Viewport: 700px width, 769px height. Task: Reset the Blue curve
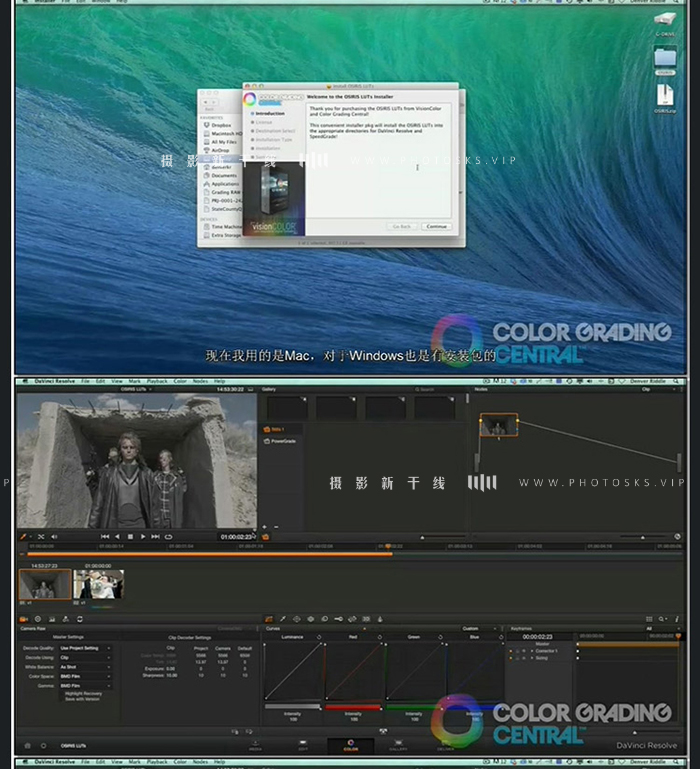(501, 637)
